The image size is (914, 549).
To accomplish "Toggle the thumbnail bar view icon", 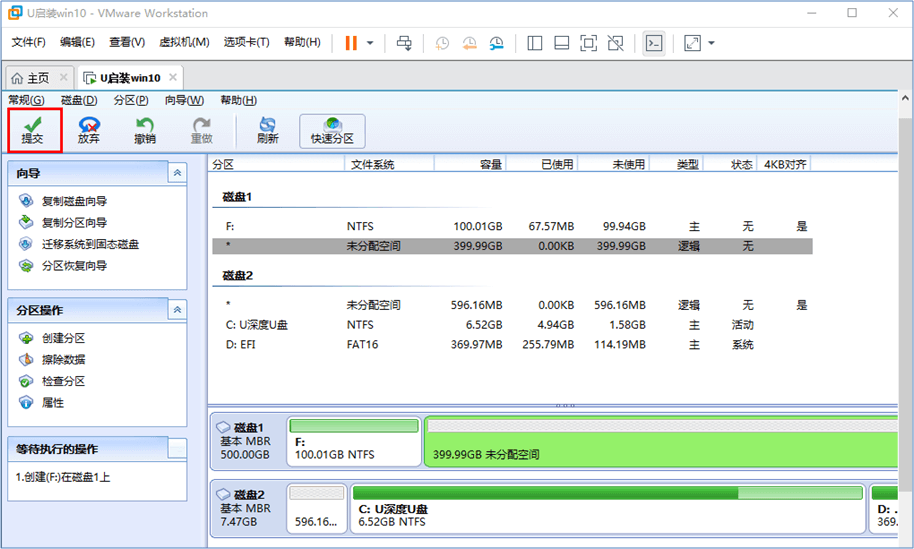I will [561, 43].
